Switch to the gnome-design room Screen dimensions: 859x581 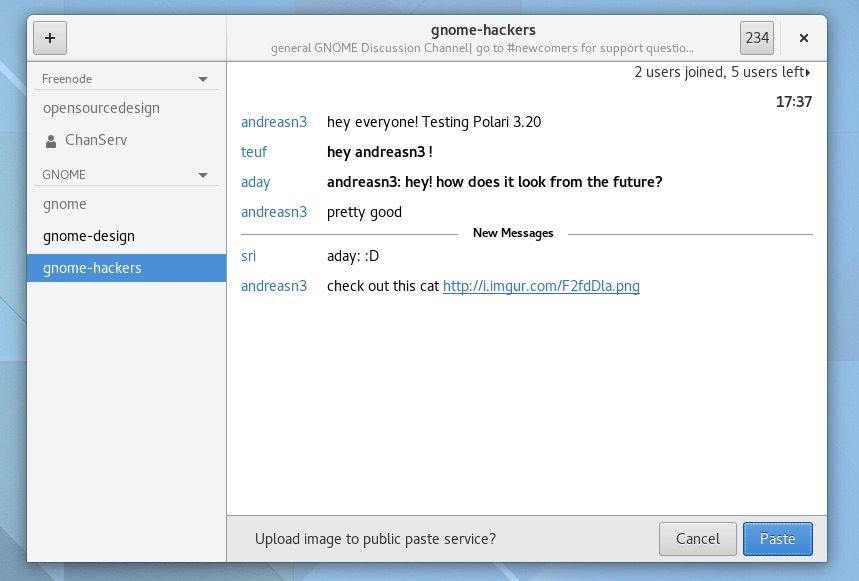[127, 236]
